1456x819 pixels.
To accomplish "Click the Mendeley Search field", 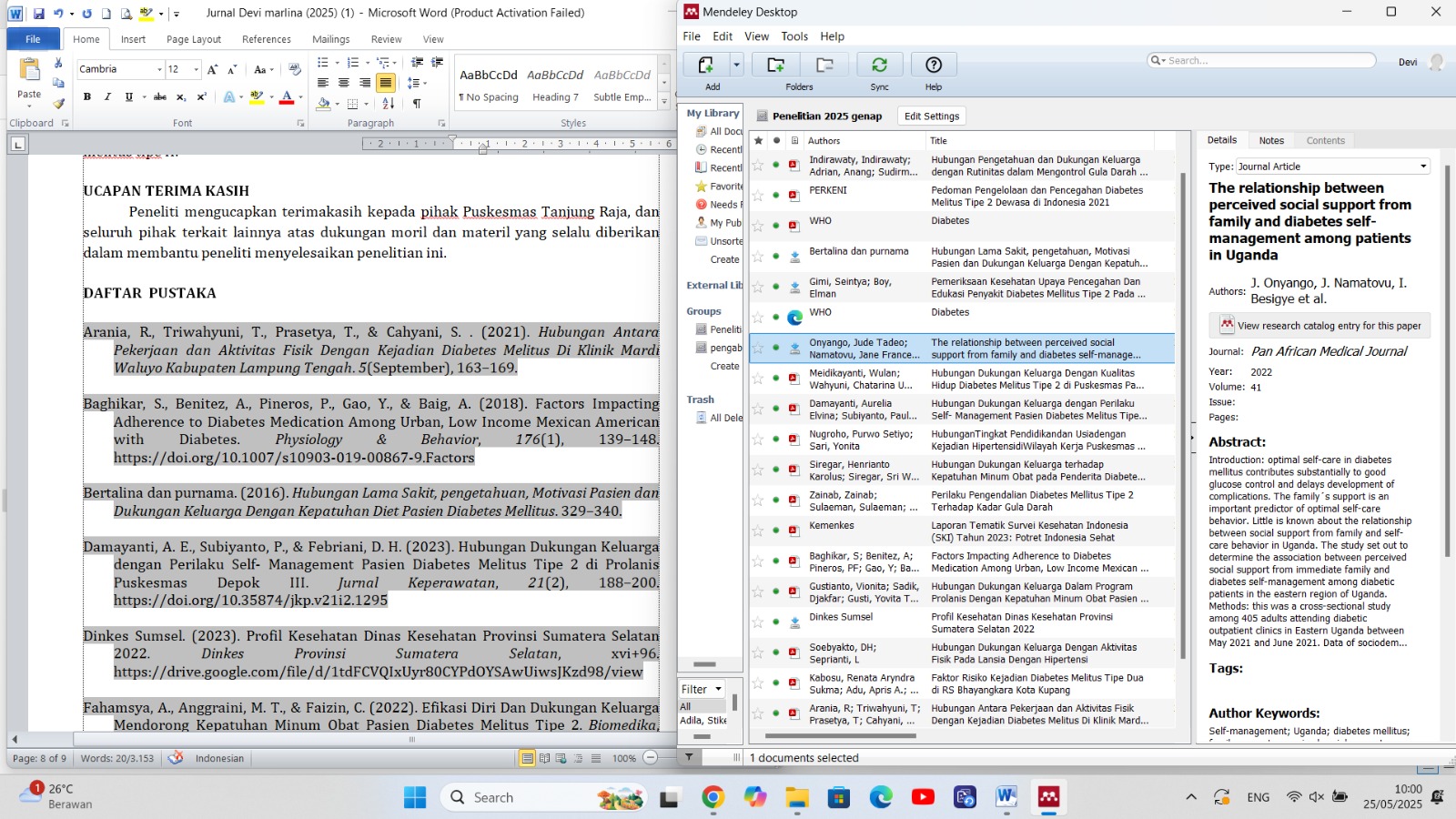I will (x=1265, y=61).
